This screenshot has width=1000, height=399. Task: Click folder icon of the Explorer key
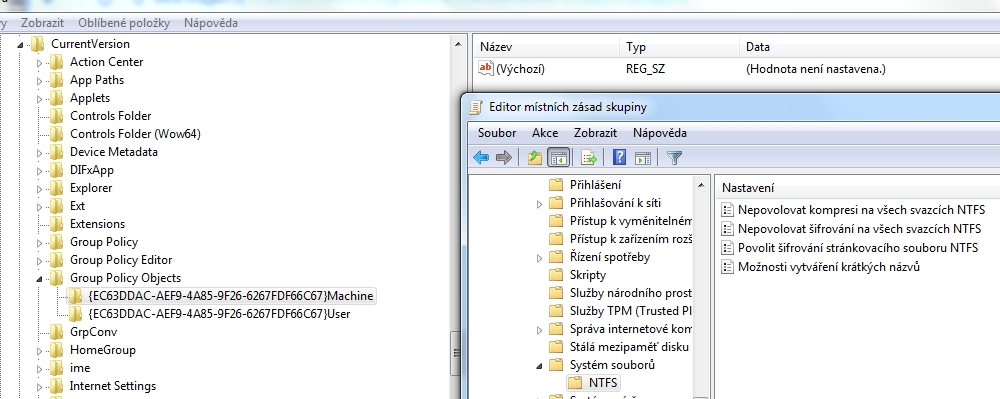coord(57,188)
